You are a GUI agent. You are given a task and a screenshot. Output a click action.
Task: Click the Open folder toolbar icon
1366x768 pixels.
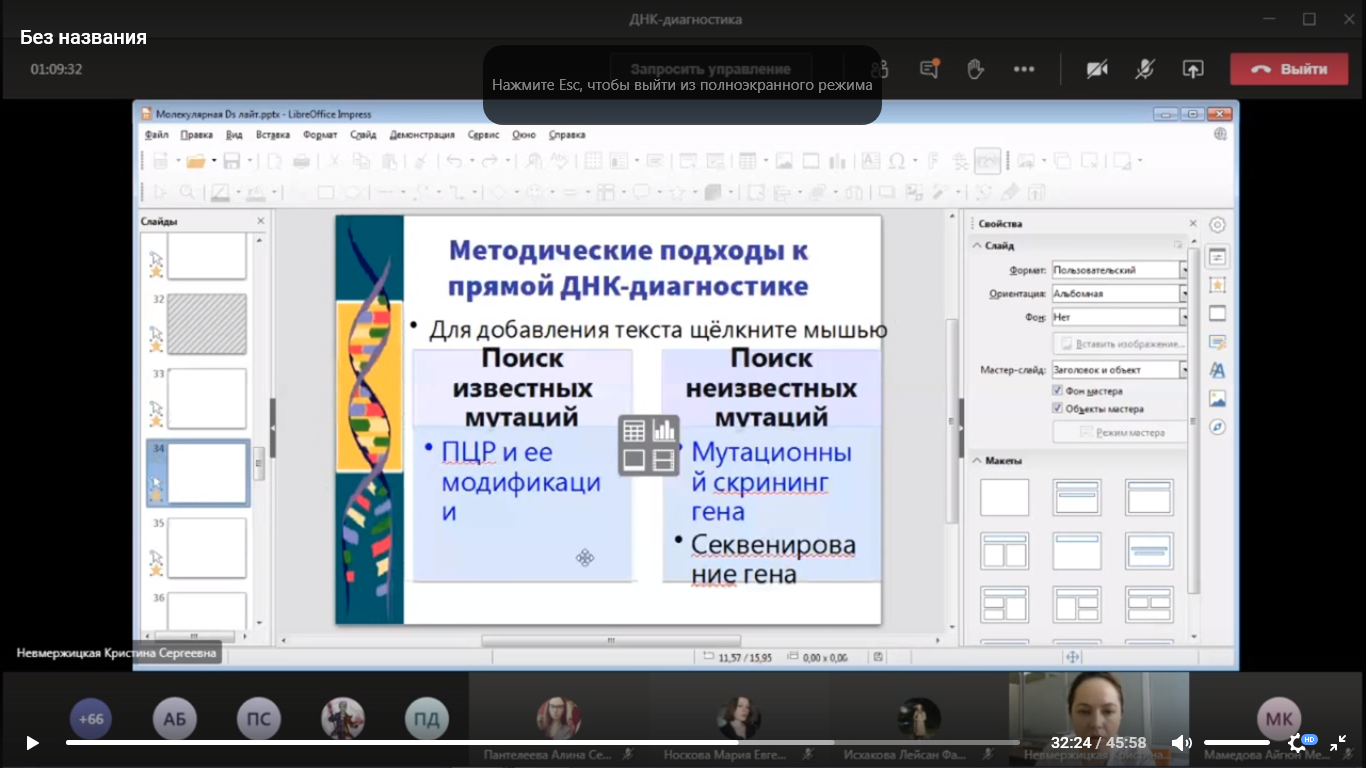[x=195, y=161]
